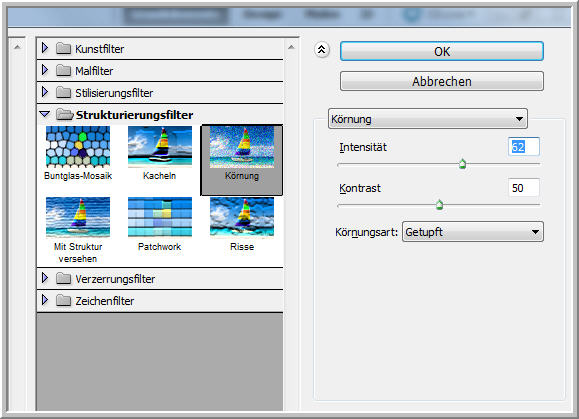
Task: Click the Verzerrungsfilter folder icon
Action: (64, 279)
